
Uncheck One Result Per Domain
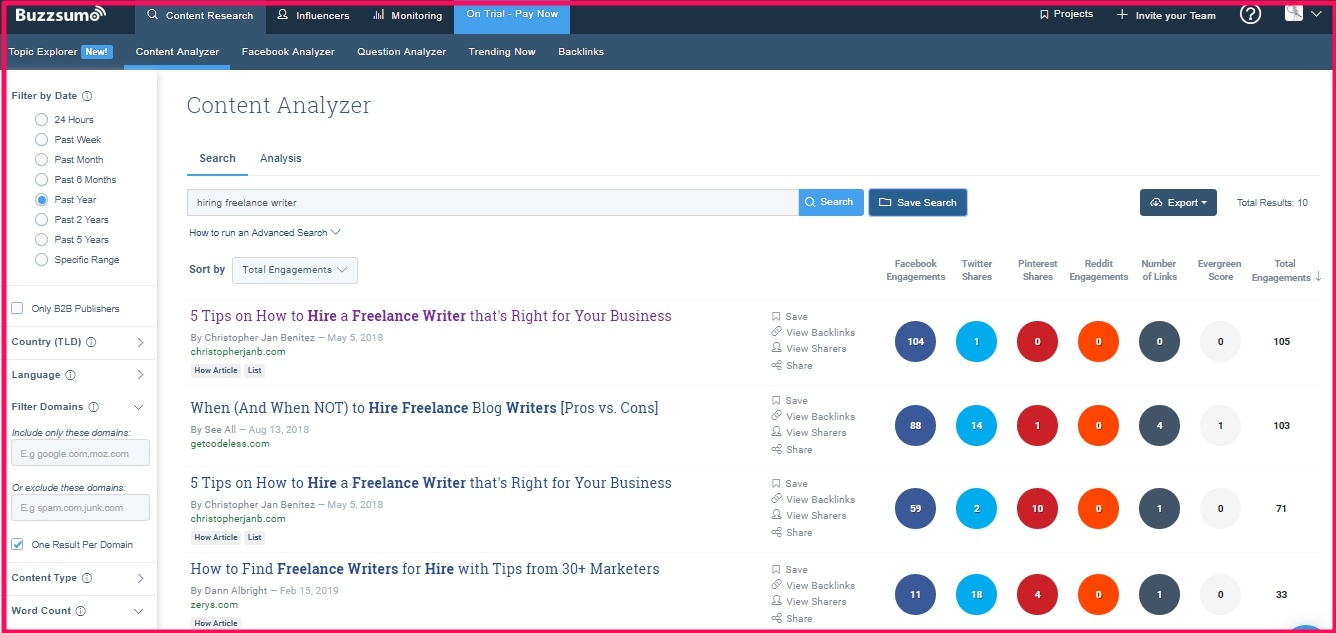pos(17,545)
